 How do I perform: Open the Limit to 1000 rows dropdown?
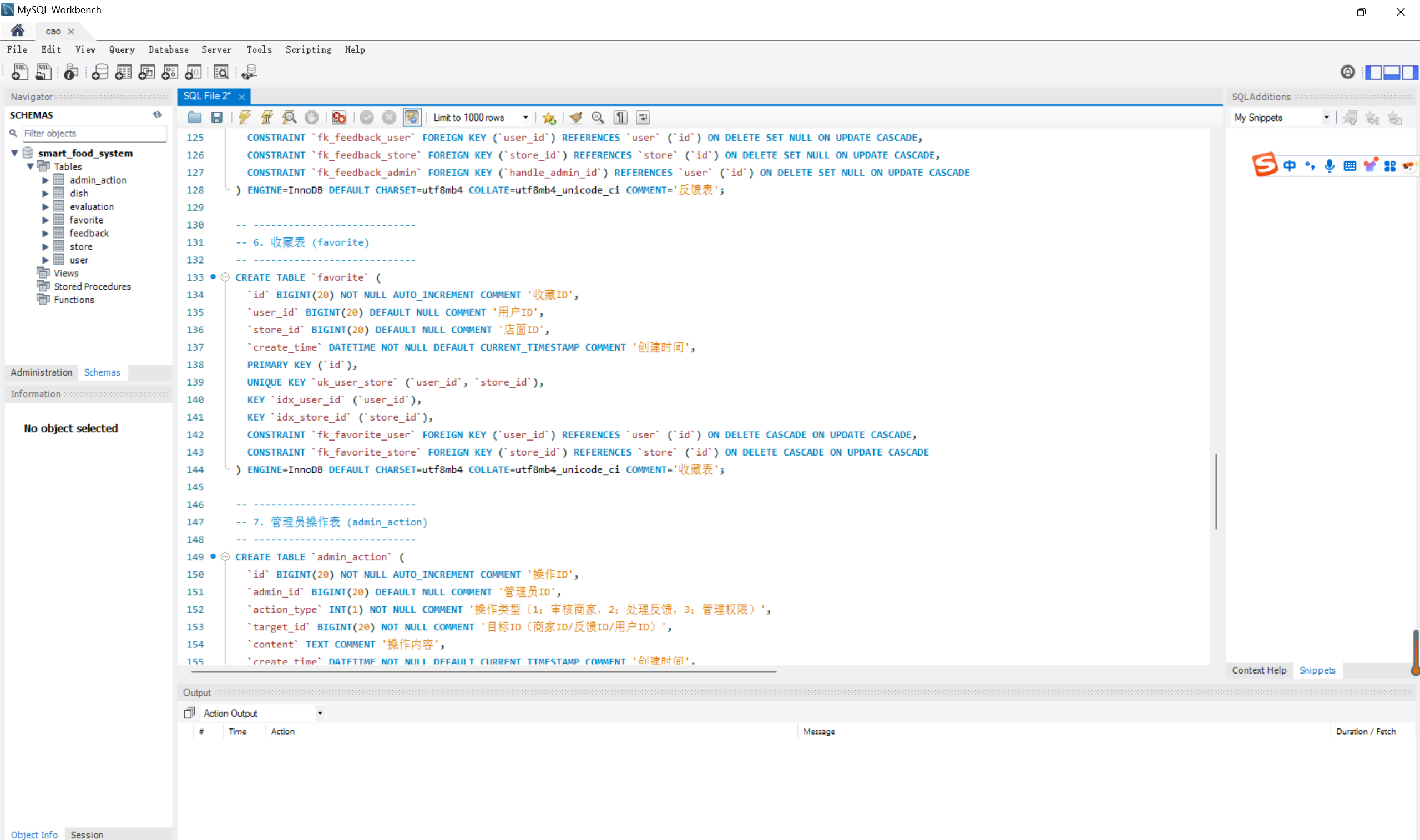point(525,117)
